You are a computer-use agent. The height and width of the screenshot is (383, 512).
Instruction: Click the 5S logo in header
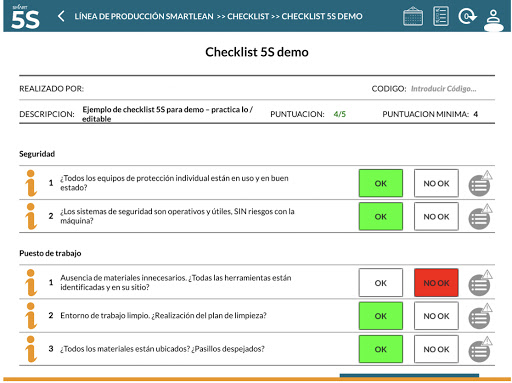click(25, 17)
